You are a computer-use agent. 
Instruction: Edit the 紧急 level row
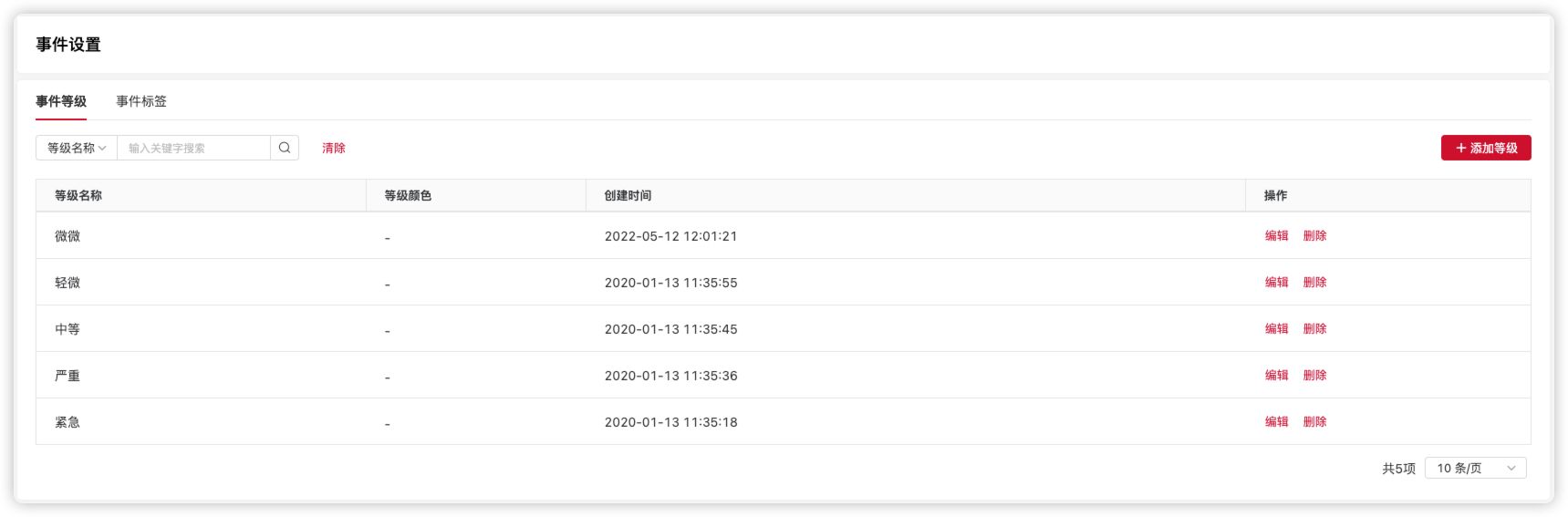click(1276, 422)
